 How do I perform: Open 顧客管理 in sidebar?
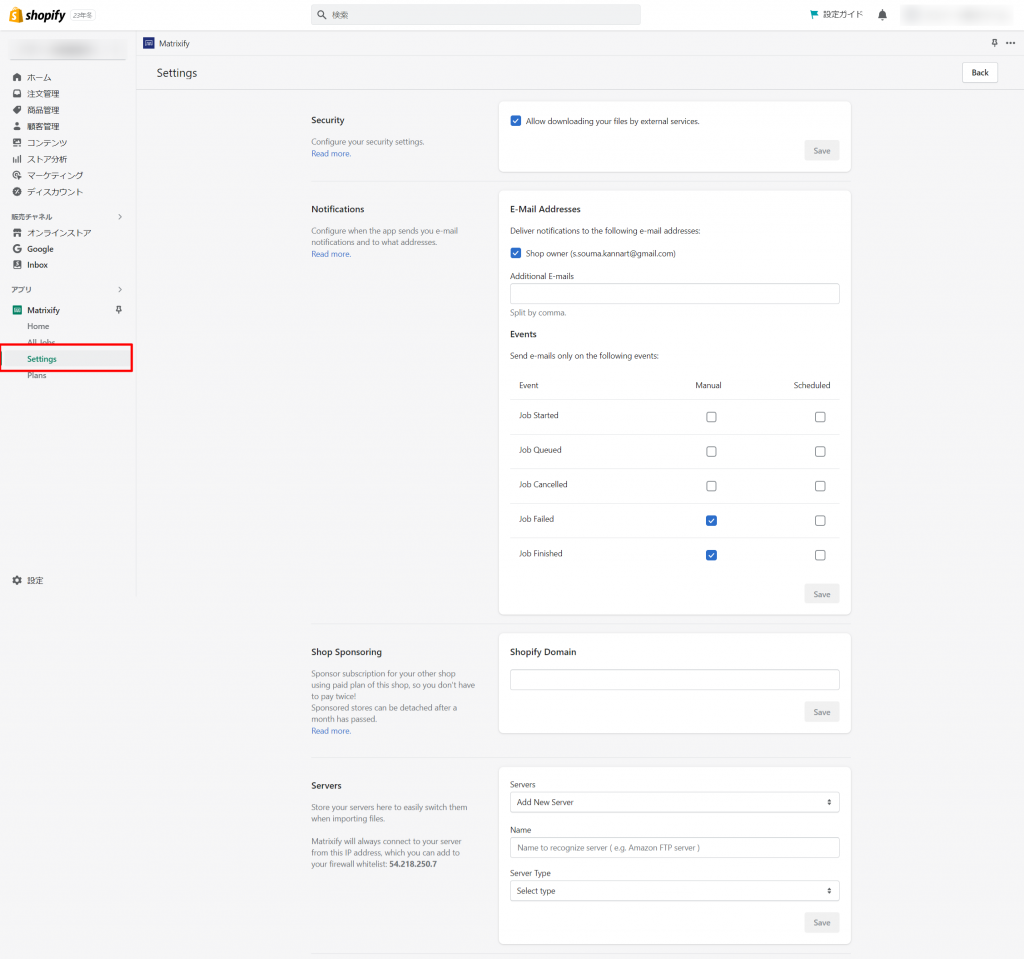[x=43, y=126]
